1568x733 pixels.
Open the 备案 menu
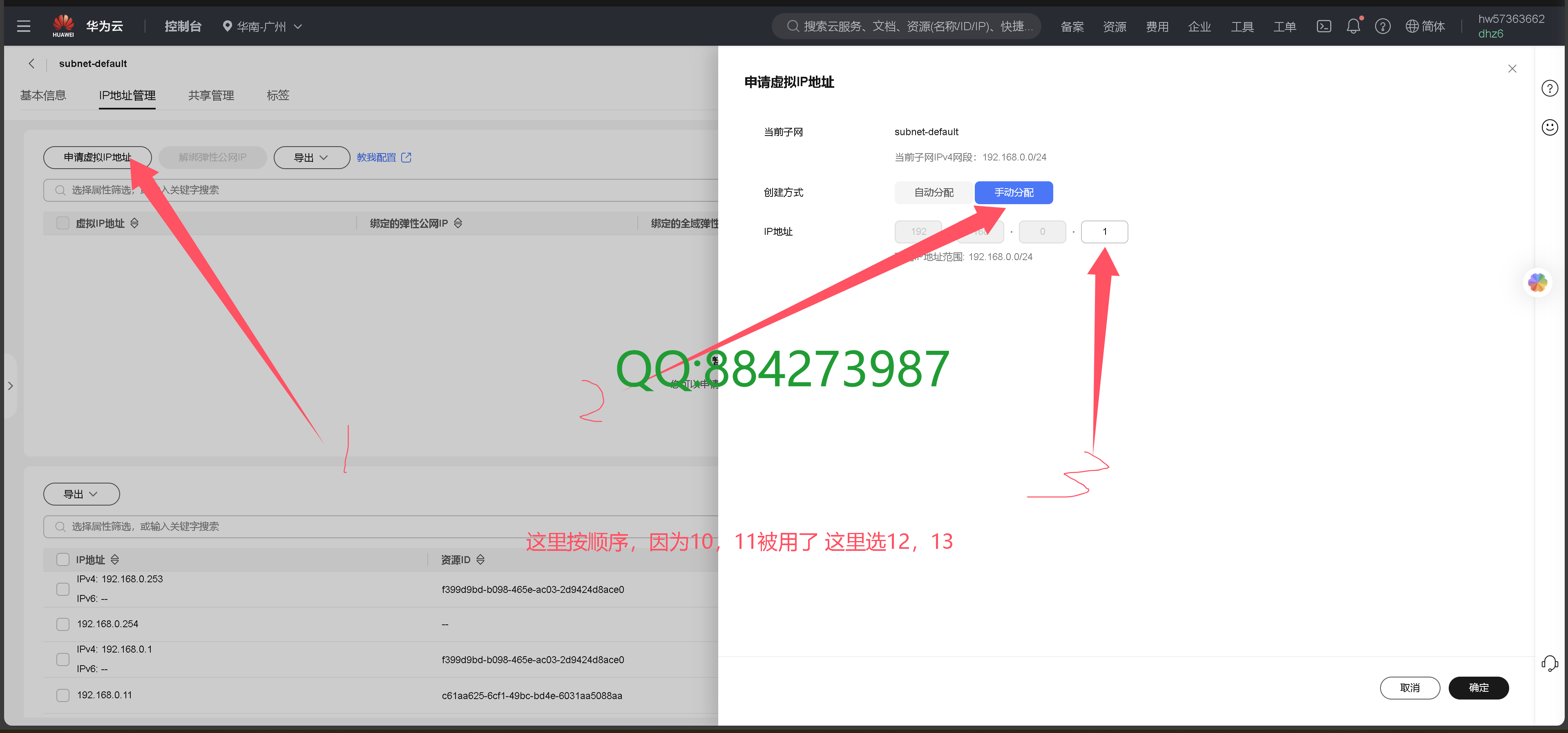click(1072, 26)
